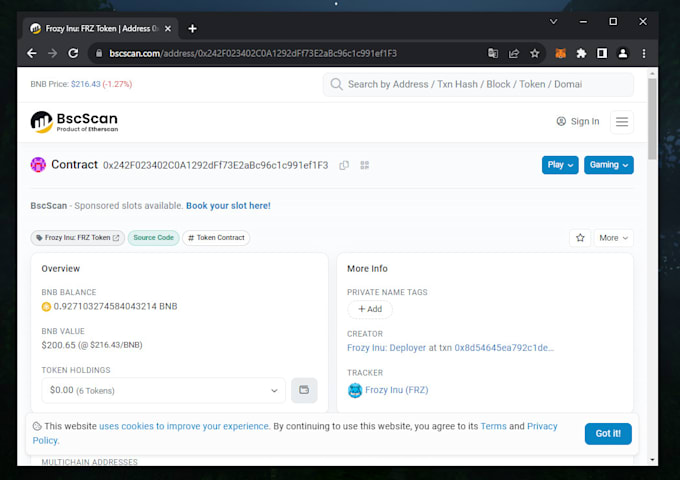The height and width of the screenshot is (480, 680).
Task: Click the BscScan search field
Action: pyautogui.click(x=478, y=84)
